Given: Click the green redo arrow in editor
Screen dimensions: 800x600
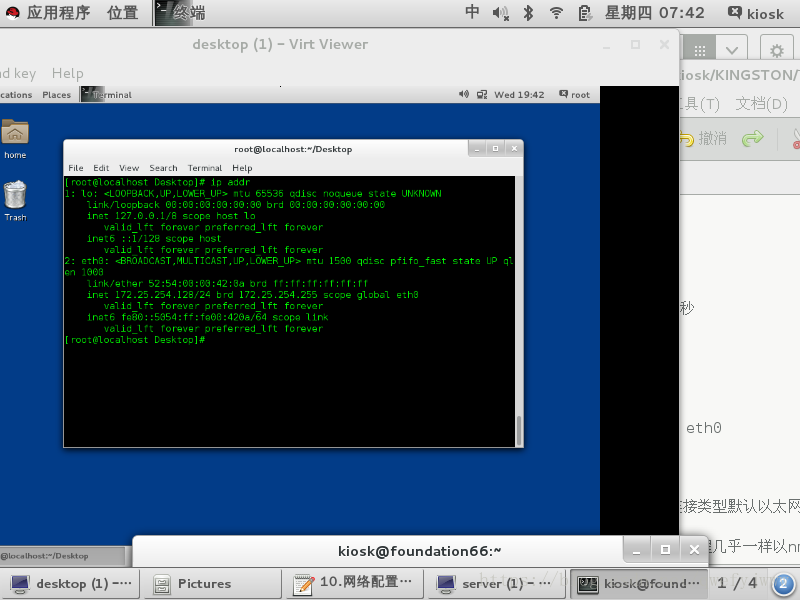Looking at the screenshot, I should click(x=753, y=138).
